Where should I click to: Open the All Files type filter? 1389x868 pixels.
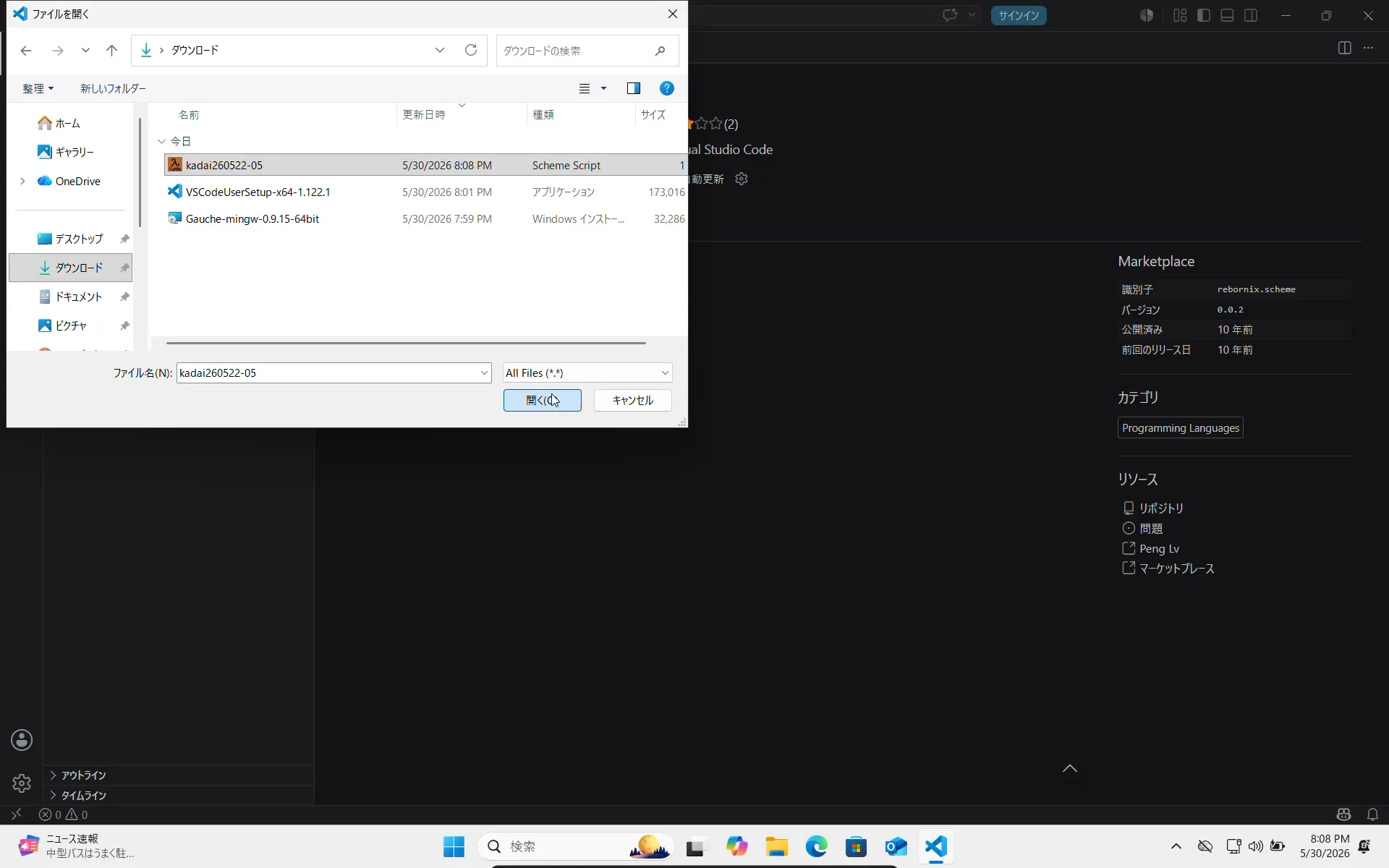point(587,373)
